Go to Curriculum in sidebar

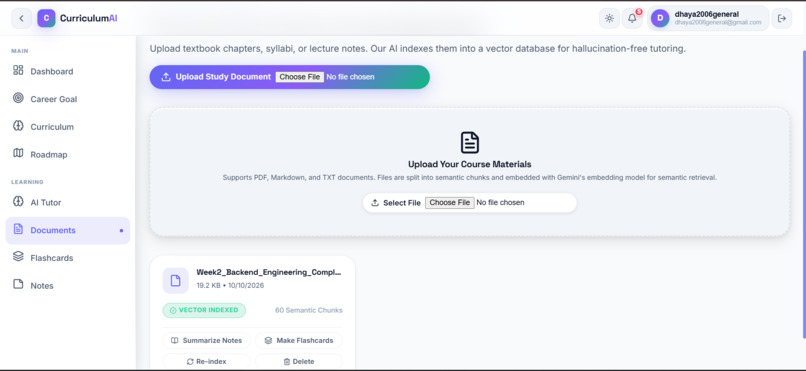pyautogui.click(x=68, y=127)
